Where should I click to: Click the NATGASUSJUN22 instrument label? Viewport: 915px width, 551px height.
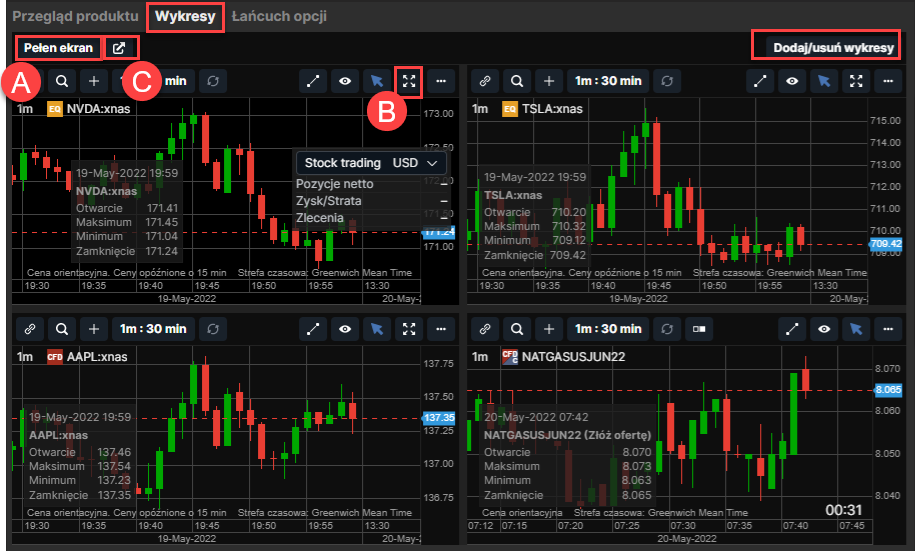[x=573, y=357]
